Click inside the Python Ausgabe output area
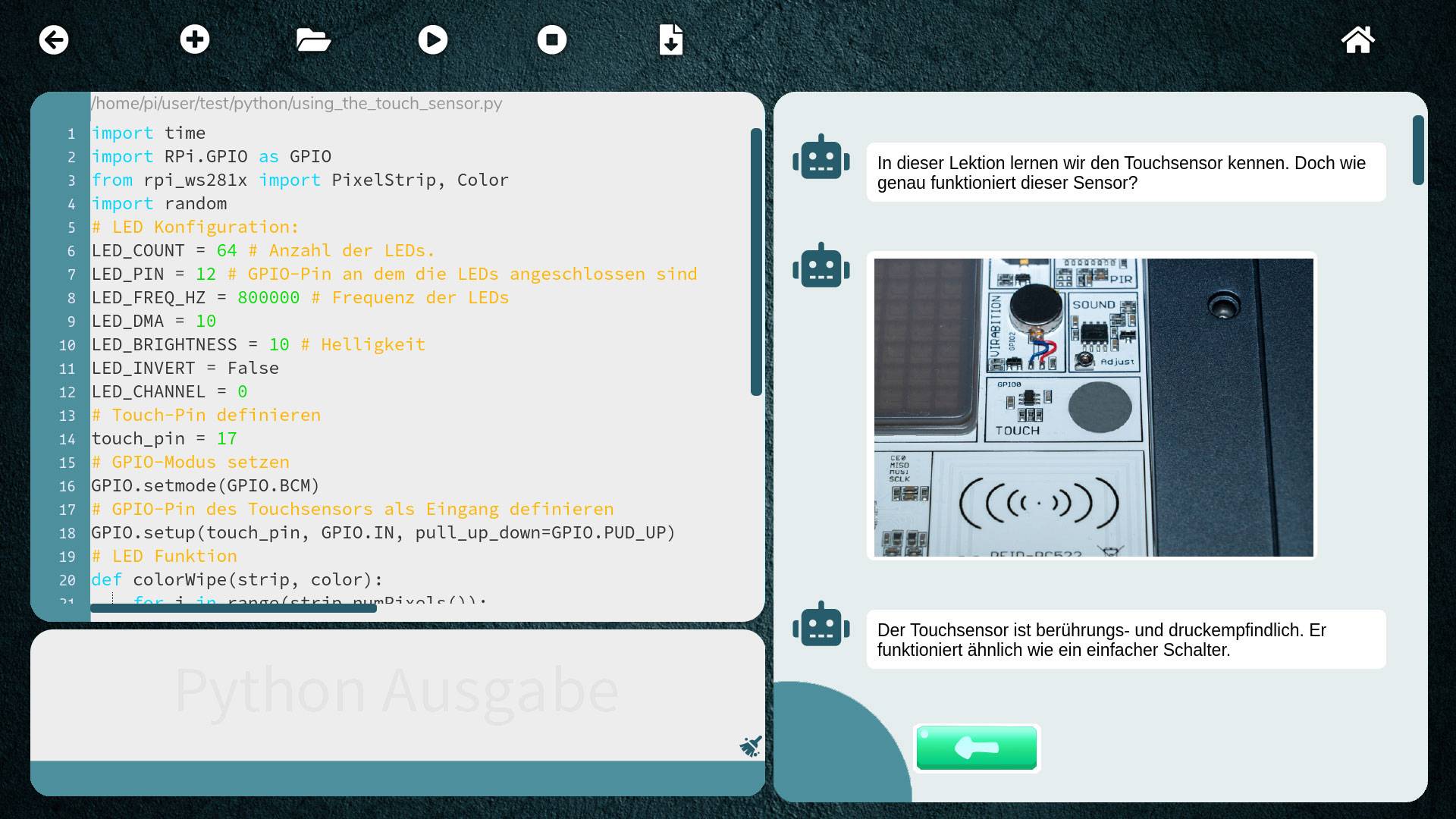The height and width of the screenshot is (819, 1456). click(x=394, y=690)
